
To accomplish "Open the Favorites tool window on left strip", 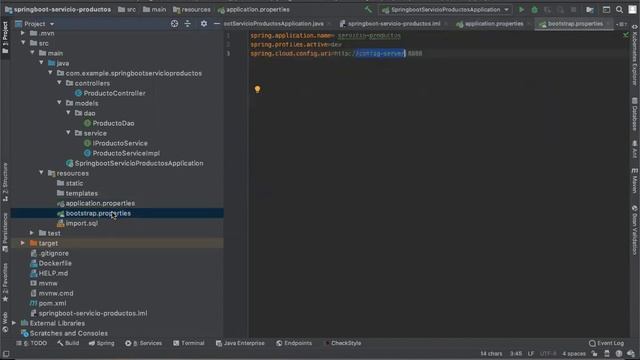I will (x=5, y=282).
